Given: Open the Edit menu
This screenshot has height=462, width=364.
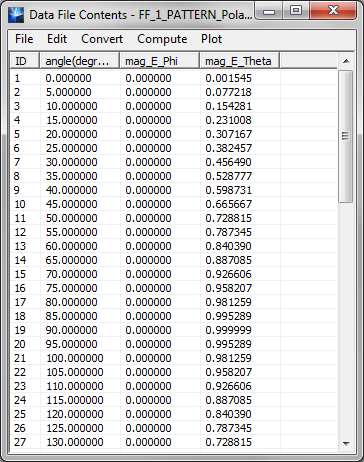Looking at the screenshot, I should (57, 39).
